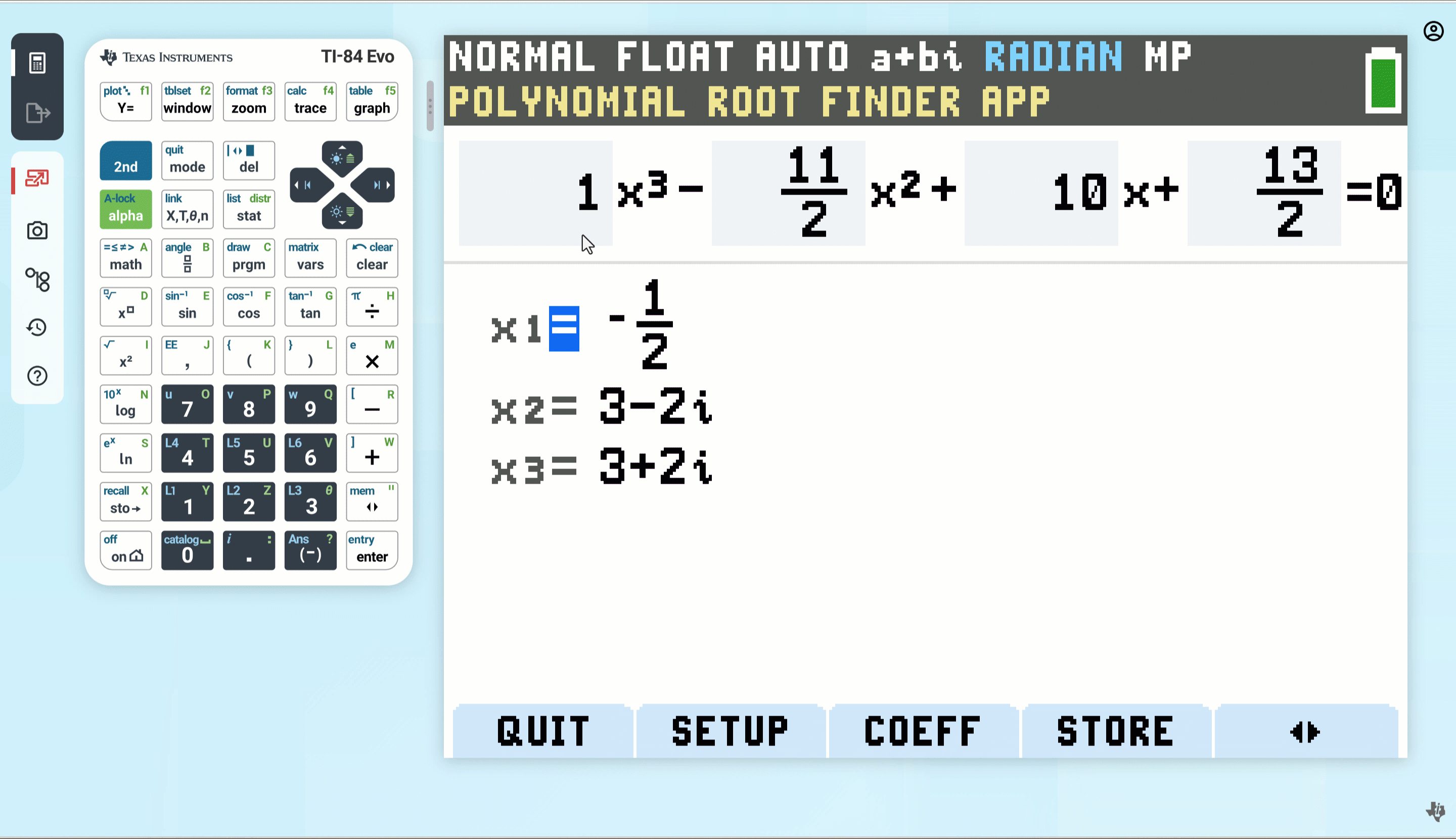Click the stat key

pyautogui.click(x=248, y=209)
